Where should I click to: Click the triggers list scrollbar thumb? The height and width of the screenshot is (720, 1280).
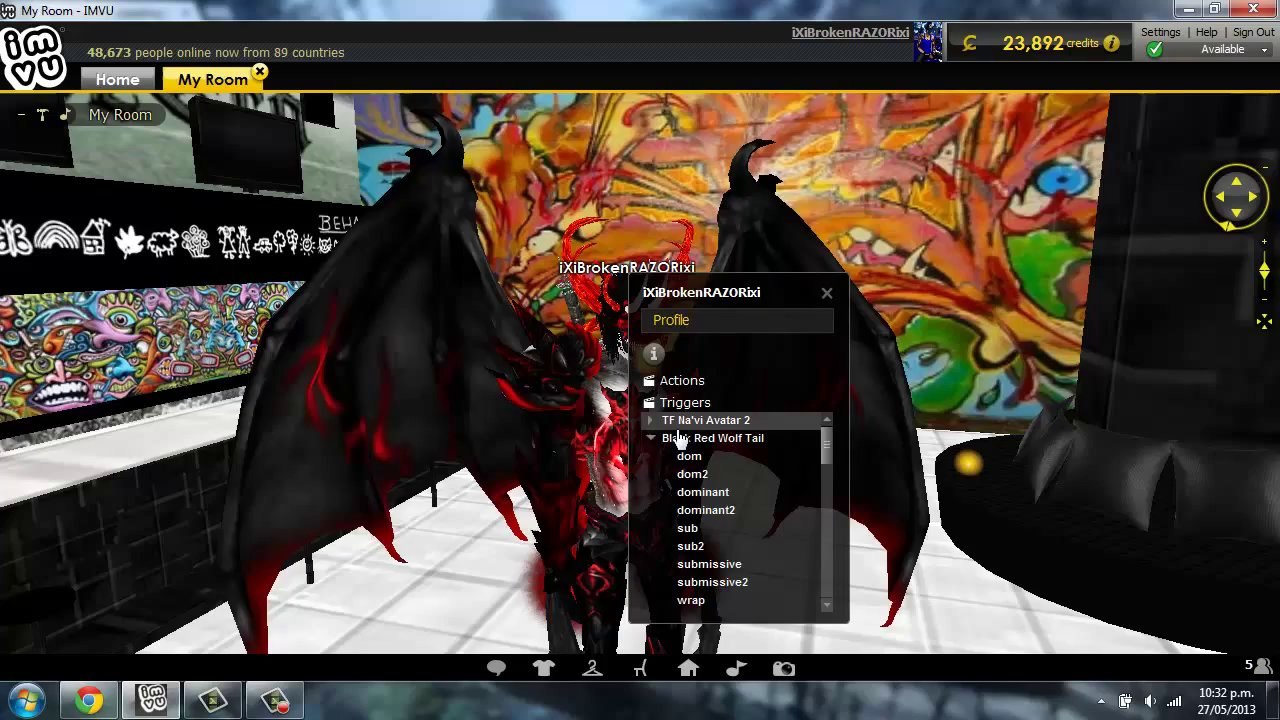point(826,447)
